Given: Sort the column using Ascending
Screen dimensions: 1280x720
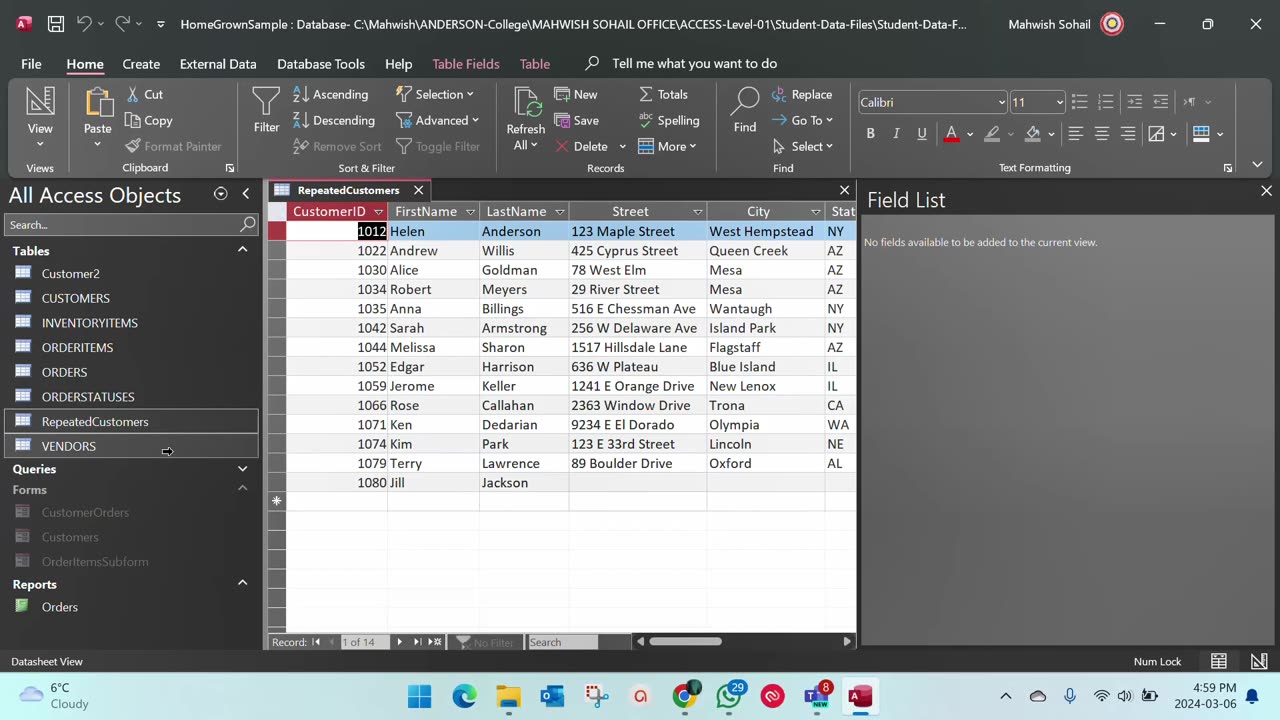Looking at the screenshot, I should click(330, 94).
